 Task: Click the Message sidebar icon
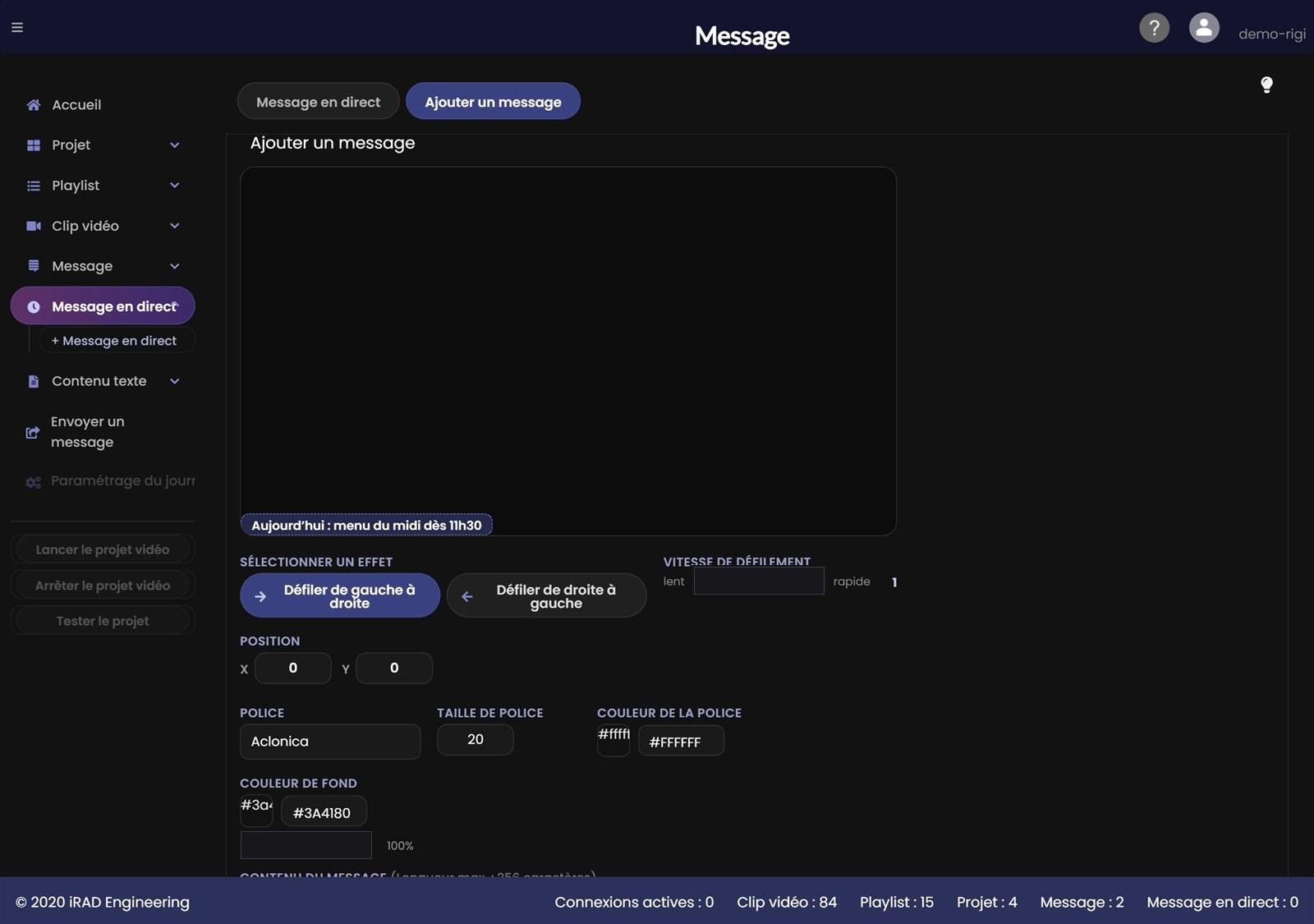(34, 266)
